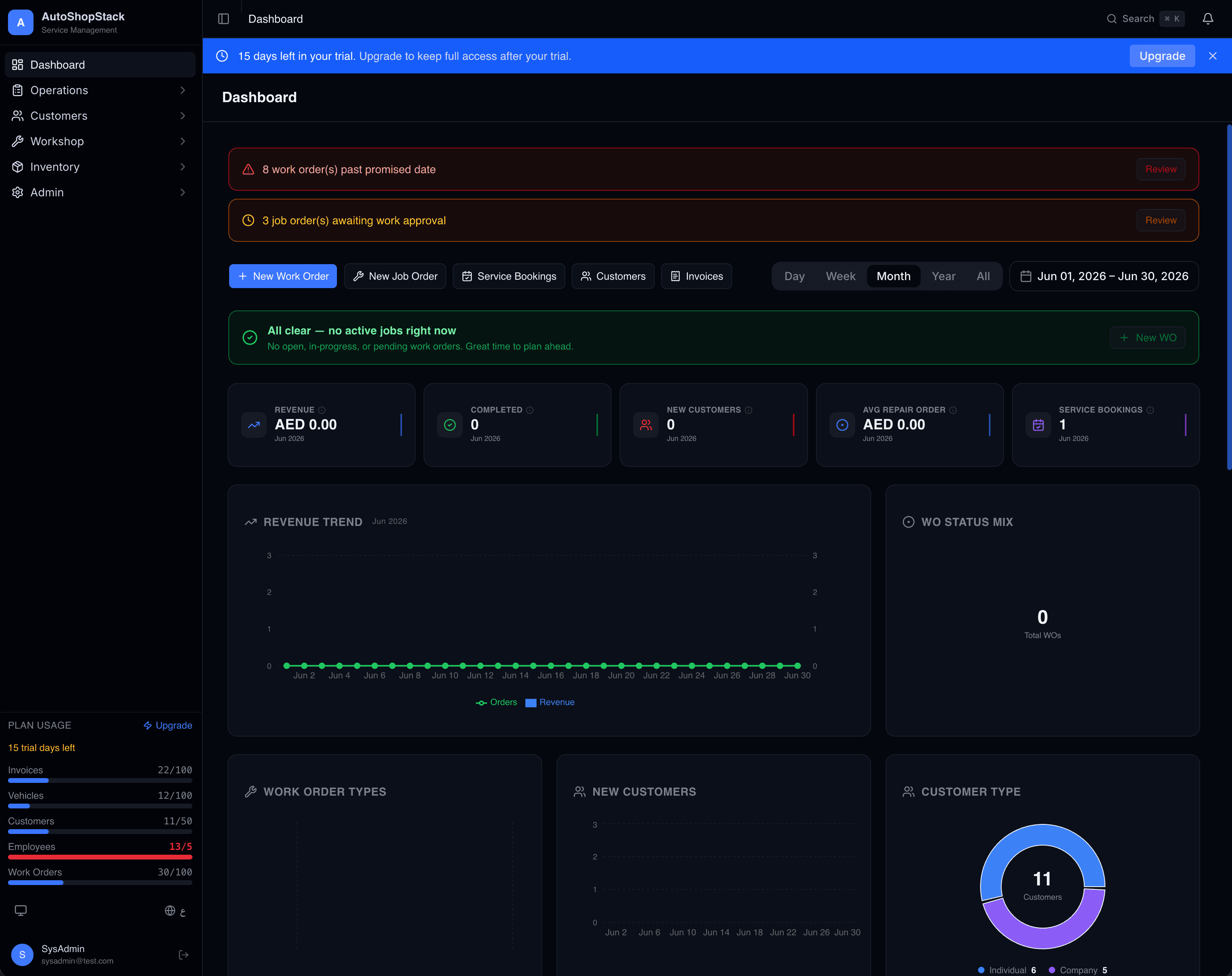Click the Completed checkmark card icon

click(x=450, y=425)
